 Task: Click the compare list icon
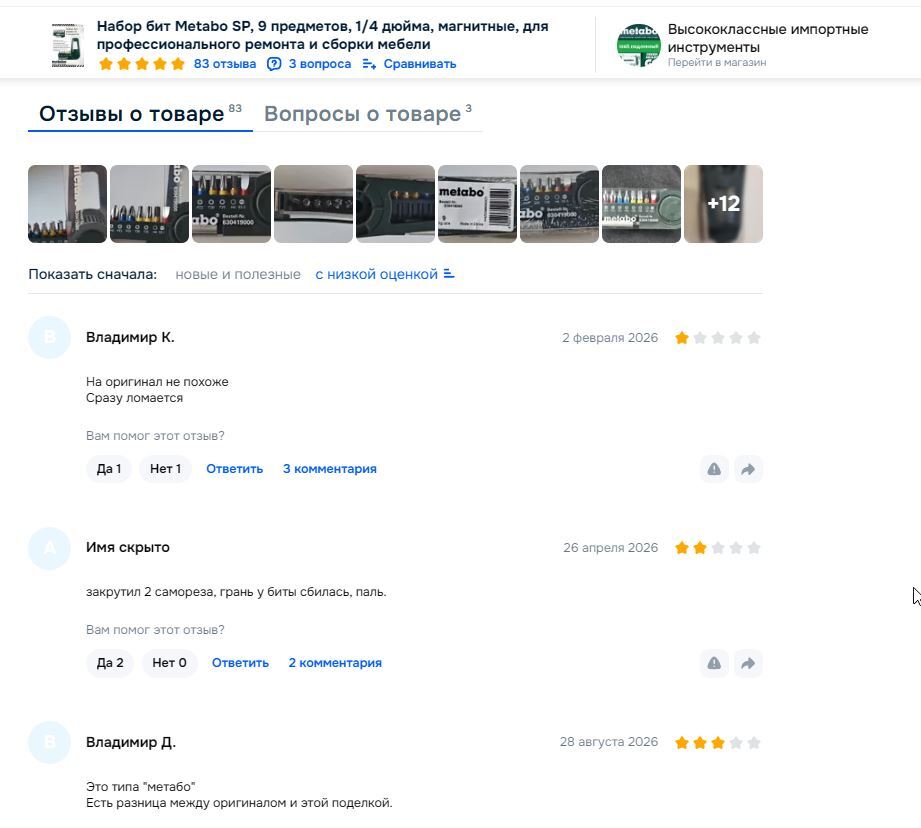369,64
